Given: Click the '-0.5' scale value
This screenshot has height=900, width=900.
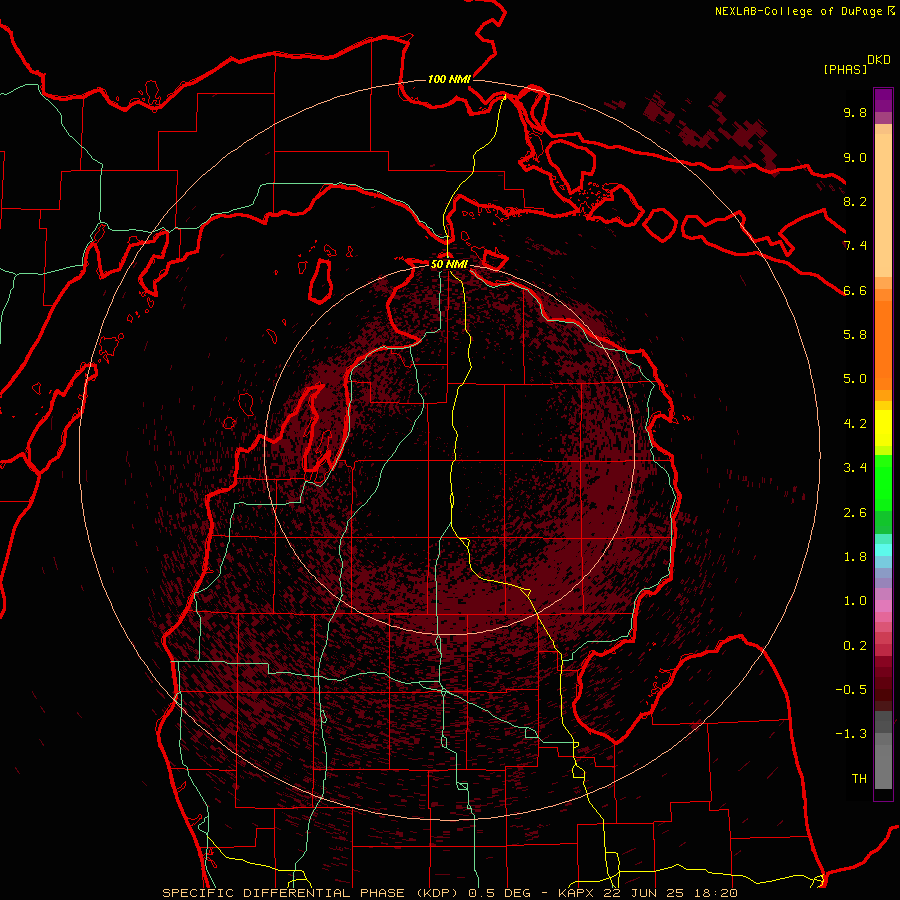Looking at the screenshot, I should point(851,690).
